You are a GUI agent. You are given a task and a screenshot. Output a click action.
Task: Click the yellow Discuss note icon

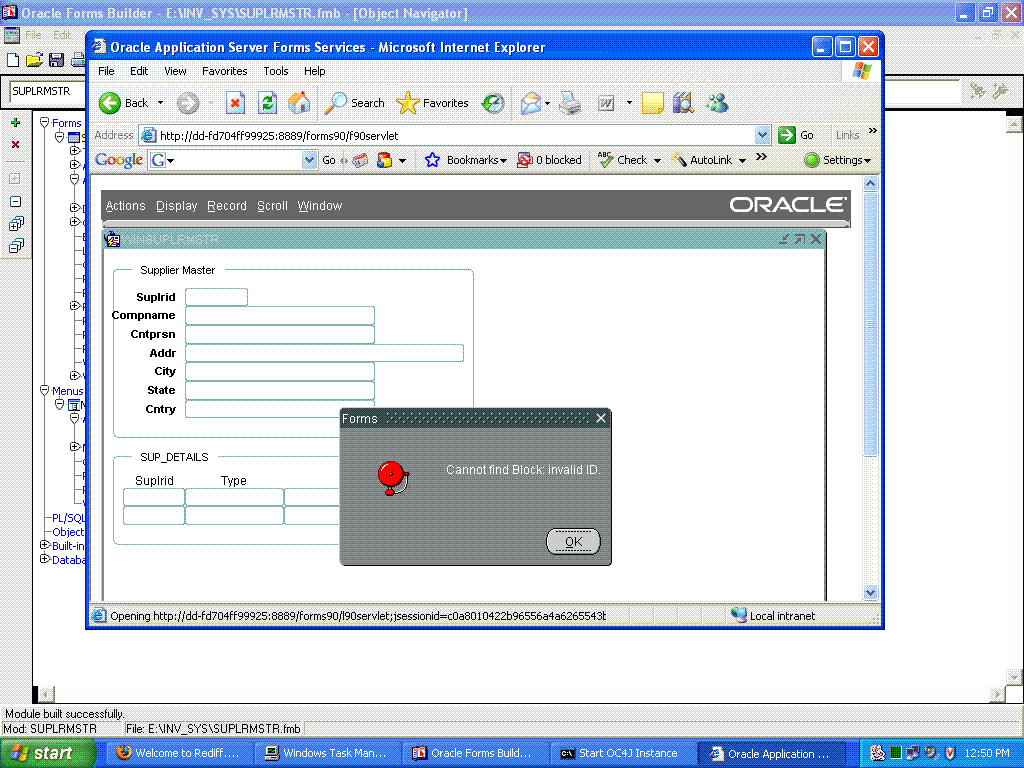pos(652,103)
